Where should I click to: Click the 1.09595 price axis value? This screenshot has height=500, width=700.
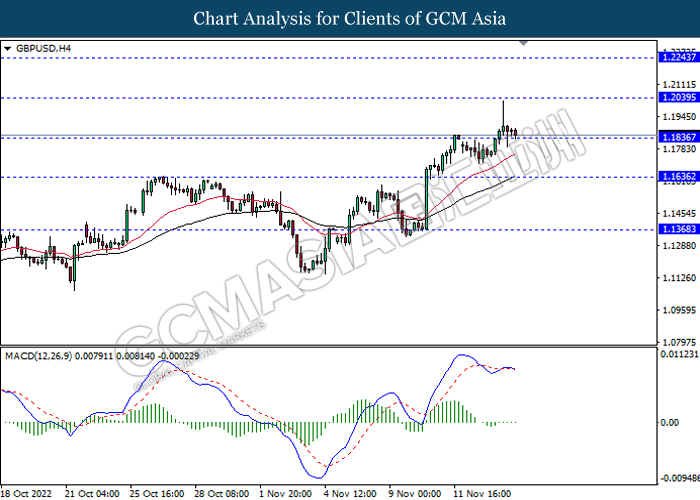(x=679, y=310)
